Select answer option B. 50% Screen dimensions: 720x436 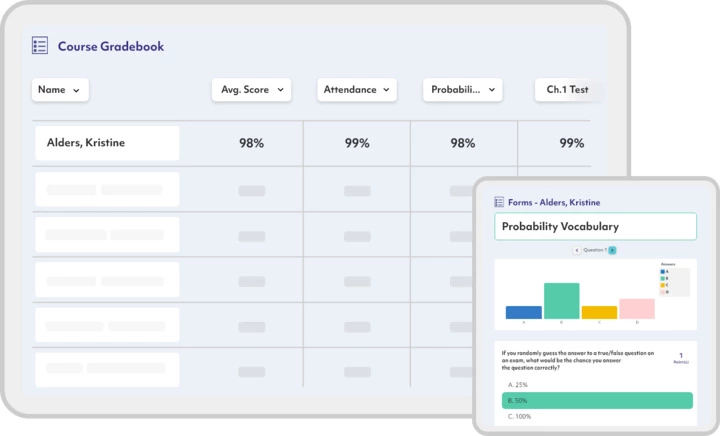click(596, 400)
